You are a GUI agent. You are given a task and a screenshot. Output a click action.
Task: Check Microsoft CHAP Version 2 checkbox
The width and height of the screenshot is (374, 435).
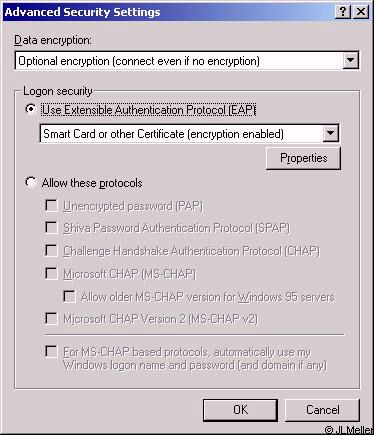[51, 318]
